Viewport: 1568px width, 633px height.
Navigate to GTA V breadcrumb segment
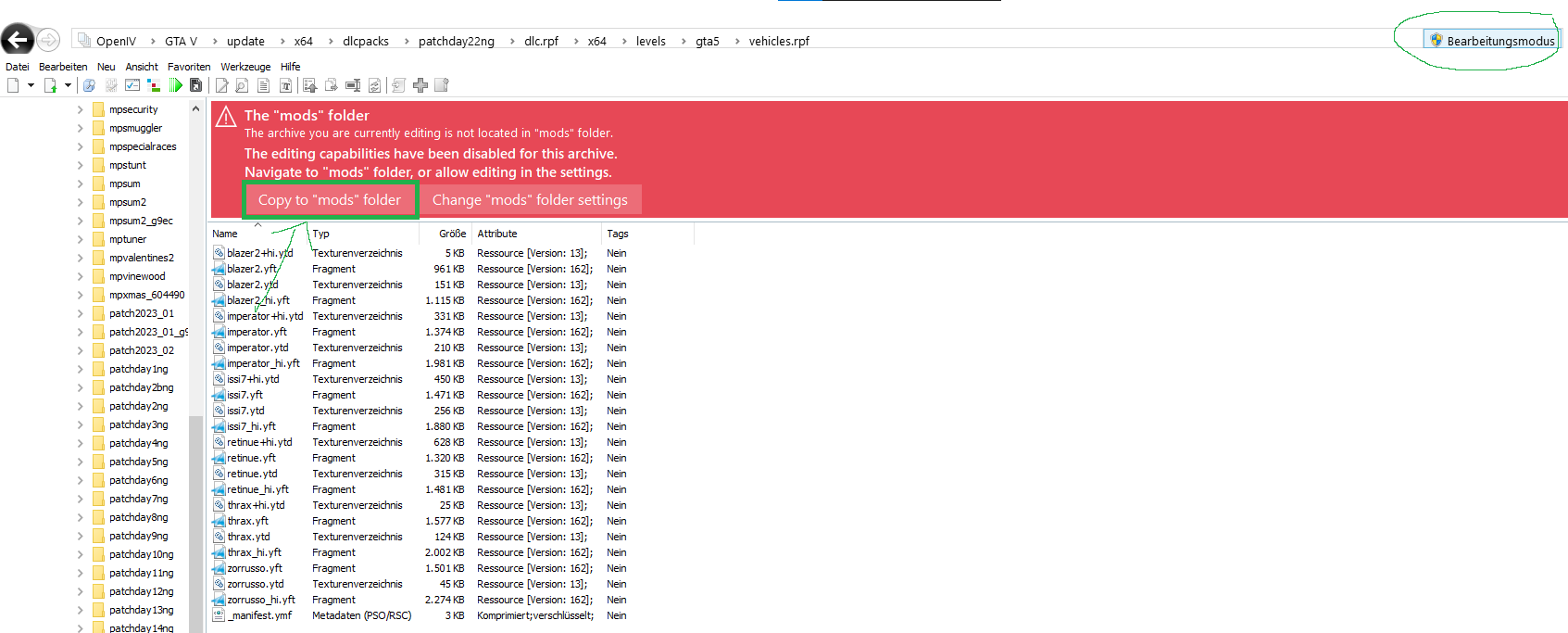click(x=182, y=41)
